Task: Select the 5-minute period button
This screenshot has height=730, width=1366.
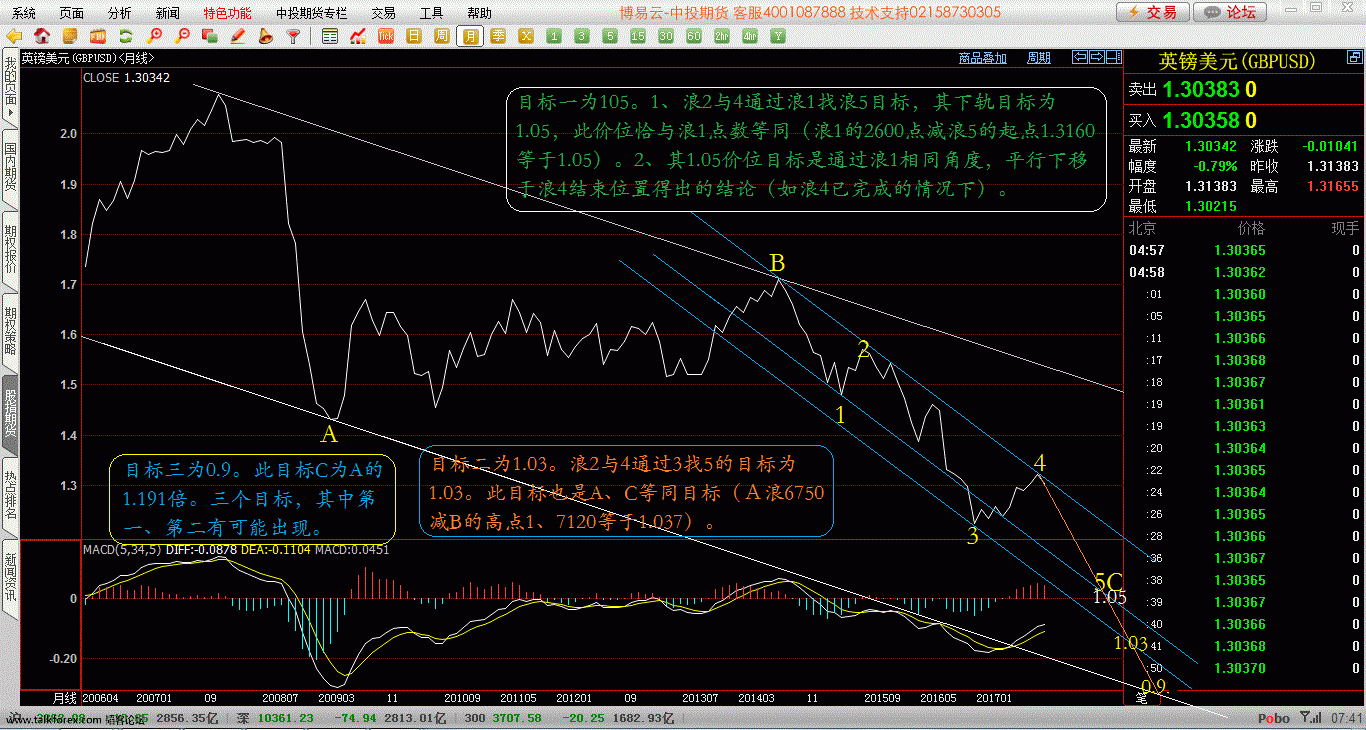Action: pyautogui.click(x=610, y=36)
